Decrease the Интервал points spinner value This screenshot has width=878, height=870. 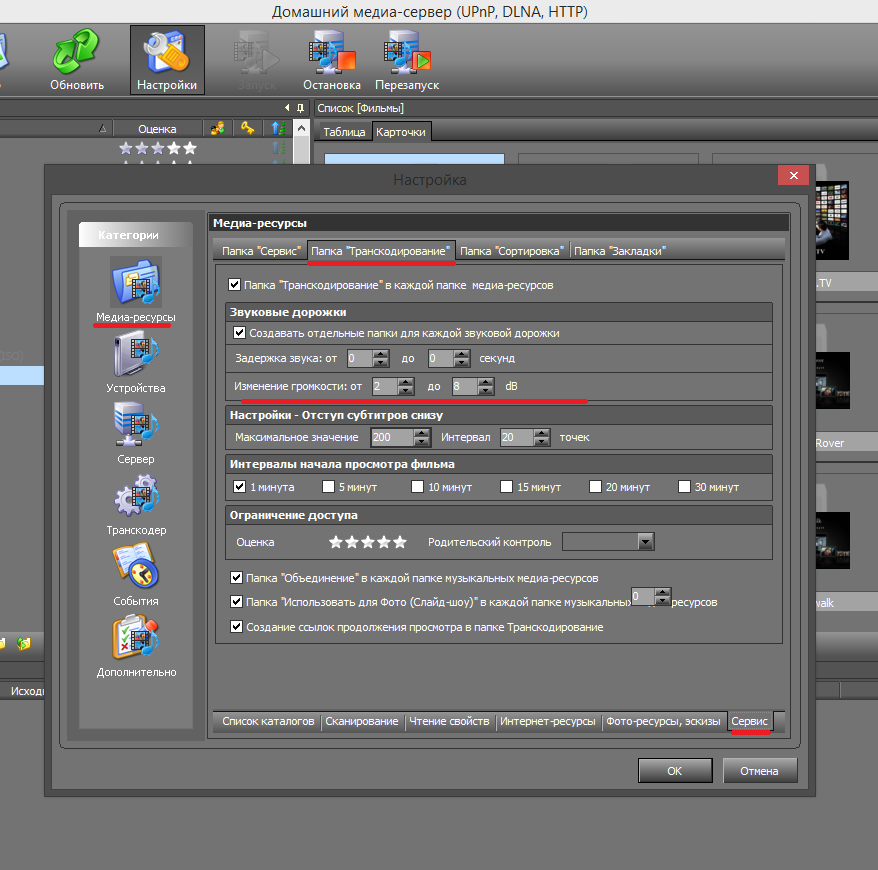[x=541, y=442]
